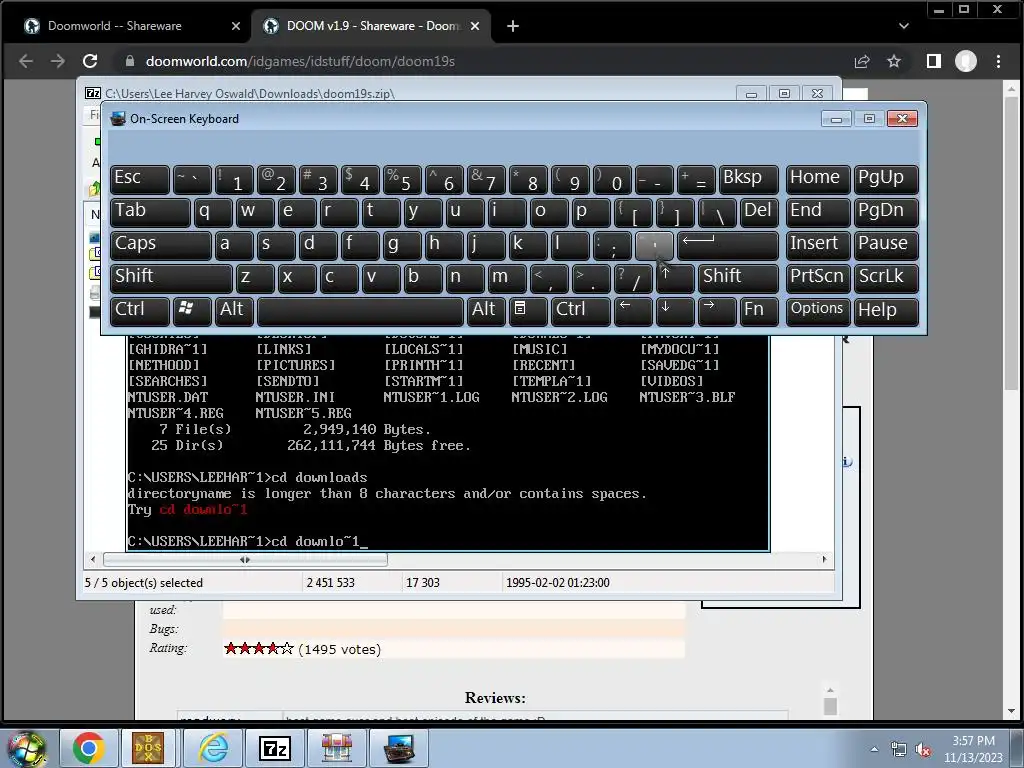Click the reviews scrollbar up arrow
This screenshot has height=768, width=1024.
(830, 690)
